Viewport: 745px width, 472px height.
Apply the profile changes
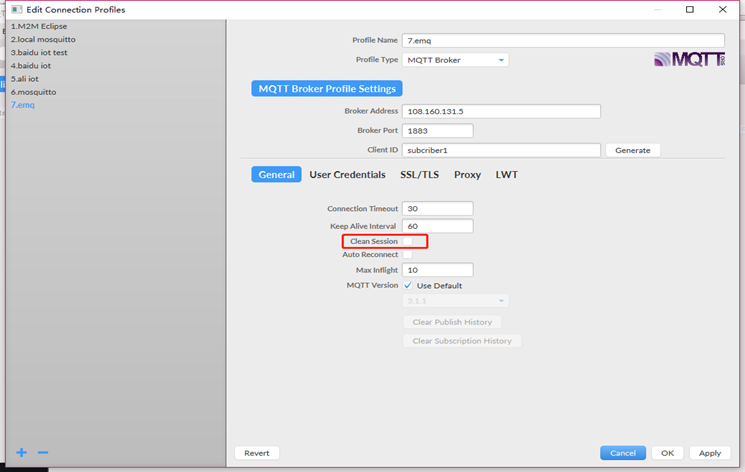coord(710,453)
